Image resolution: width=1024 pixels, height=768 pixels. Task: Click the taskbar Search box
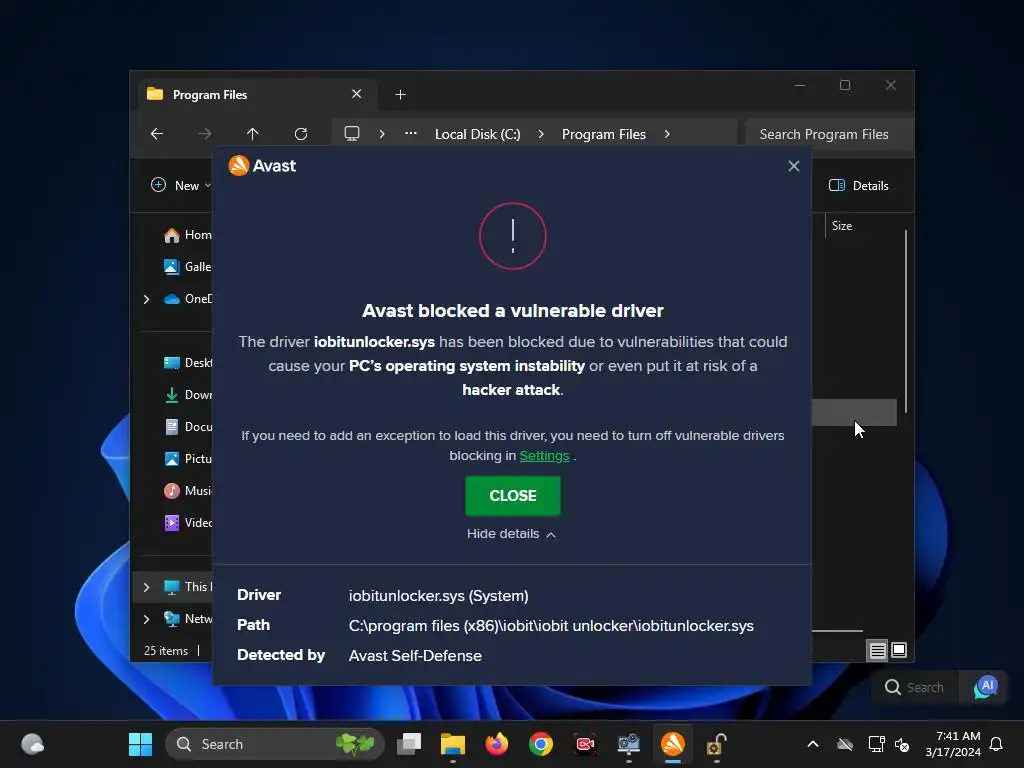[274, 744]
